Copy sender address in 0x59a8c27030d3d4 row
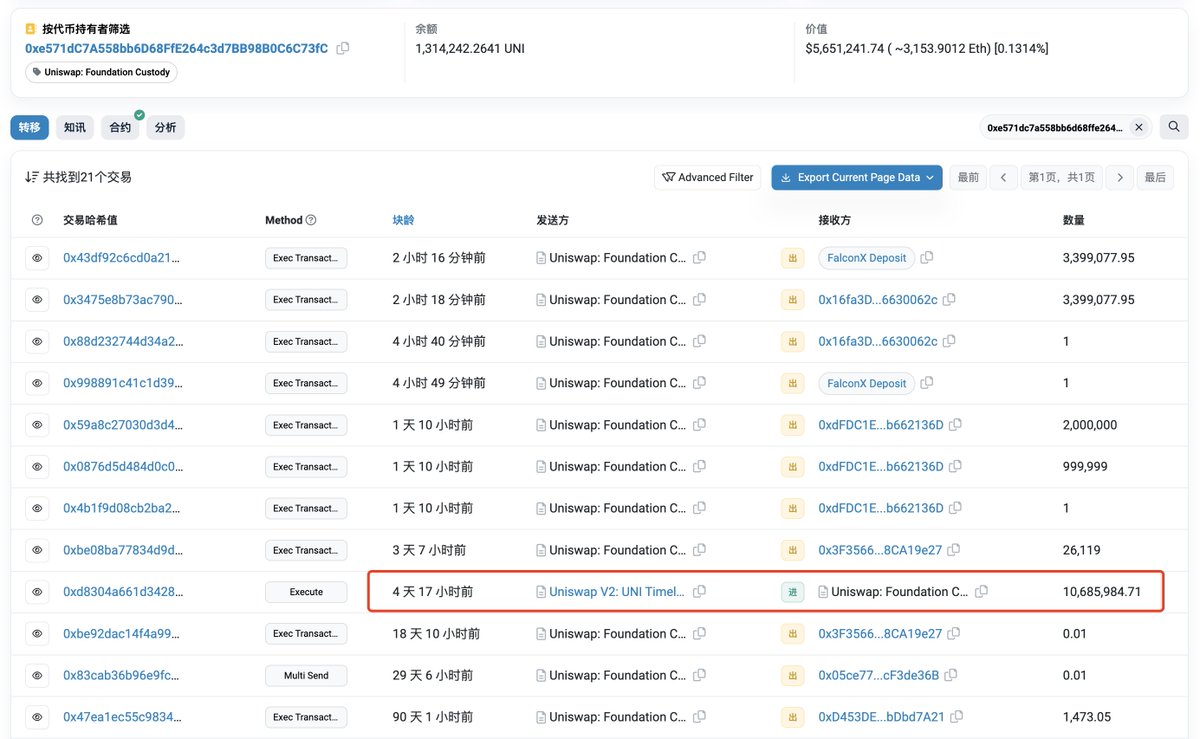The height and width of the screenshot is (739, 1200). [699, 425]
